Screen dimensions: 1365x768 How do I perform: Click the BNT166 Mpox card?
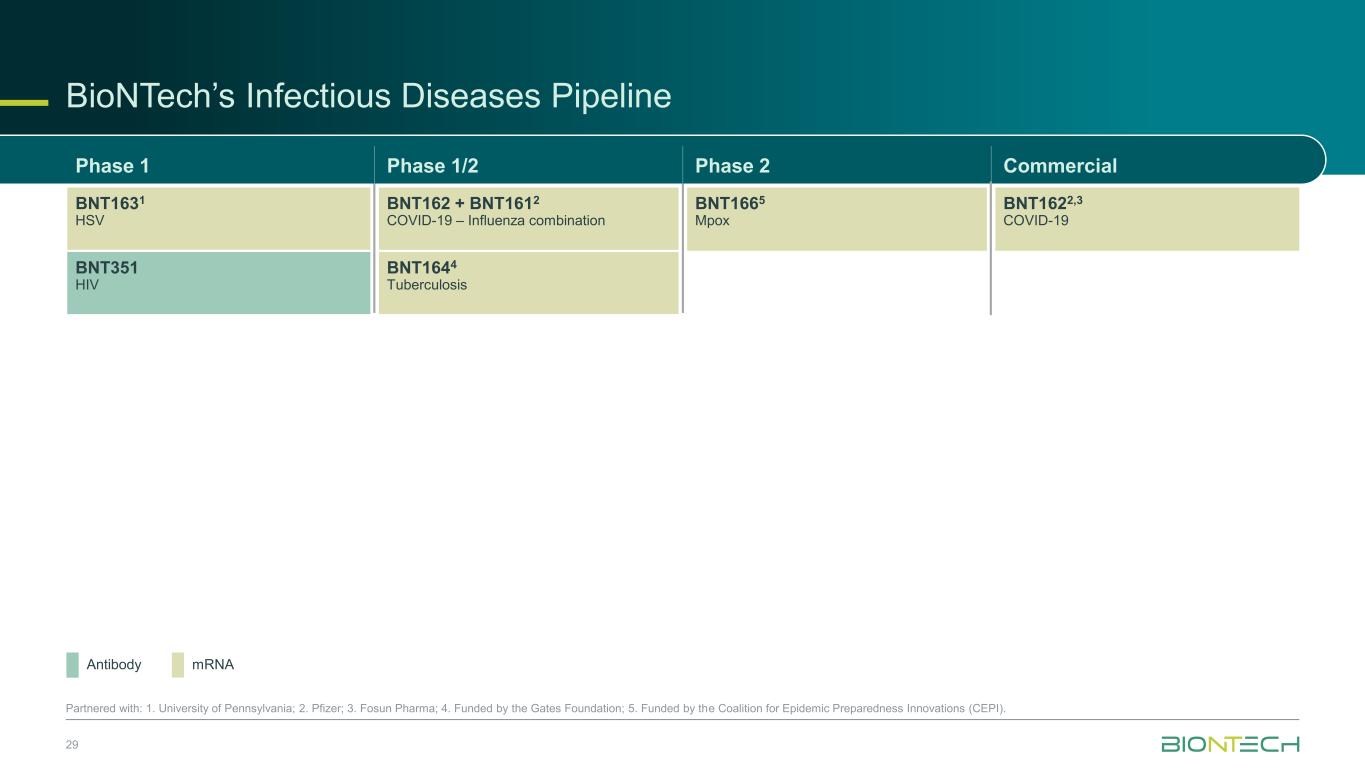click(x=837, y=218)
